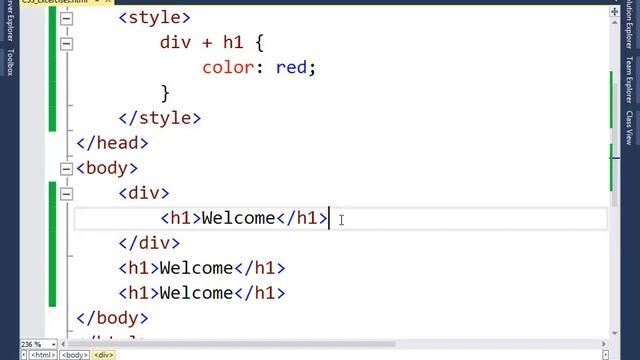Open the Toolbox side tab
Image resolution: width=640 pixels, height=360 pixels.
point(10,62)
